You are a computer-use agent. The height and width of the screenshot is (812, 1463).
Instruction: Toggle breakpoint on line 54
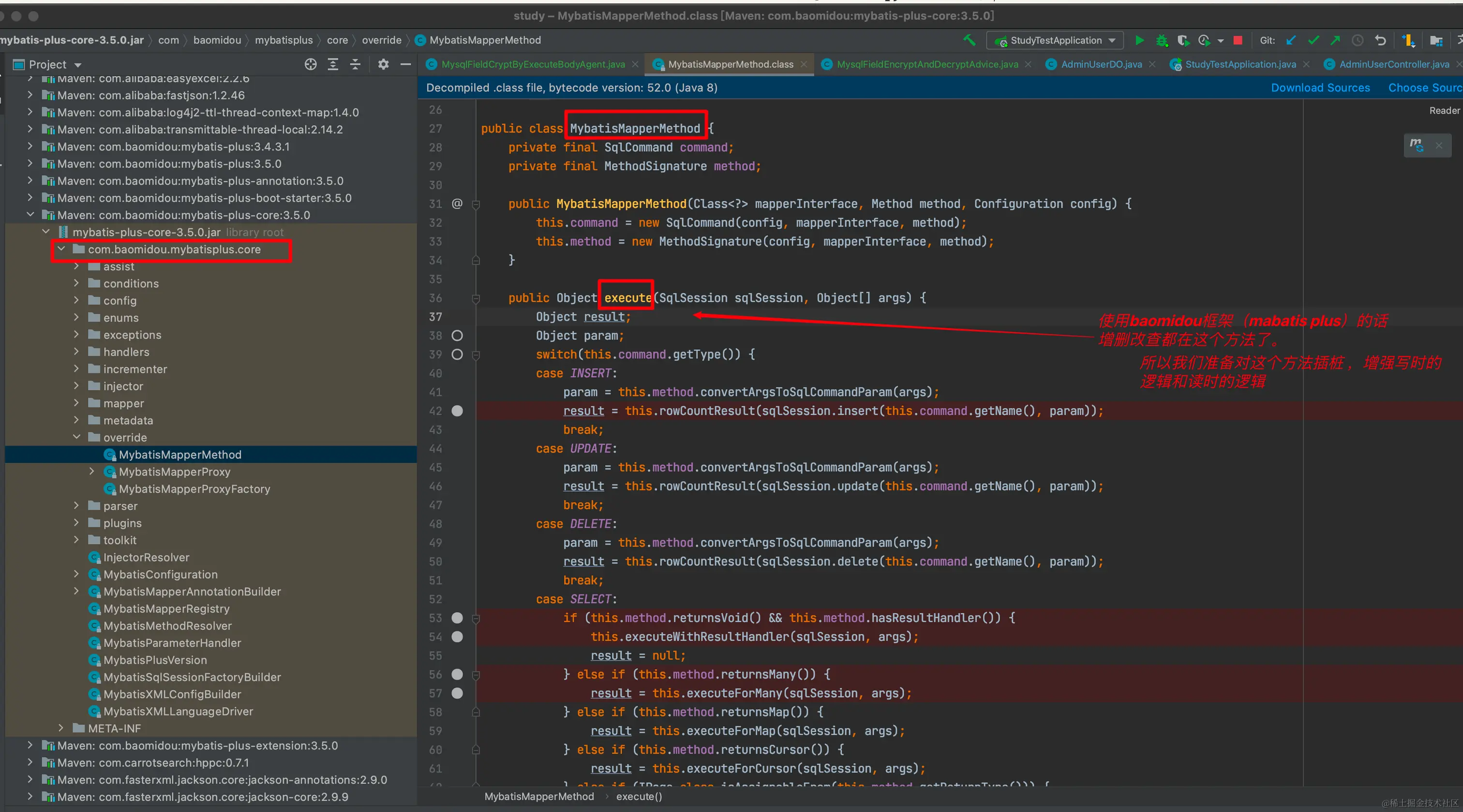click(x=457, y=636)
